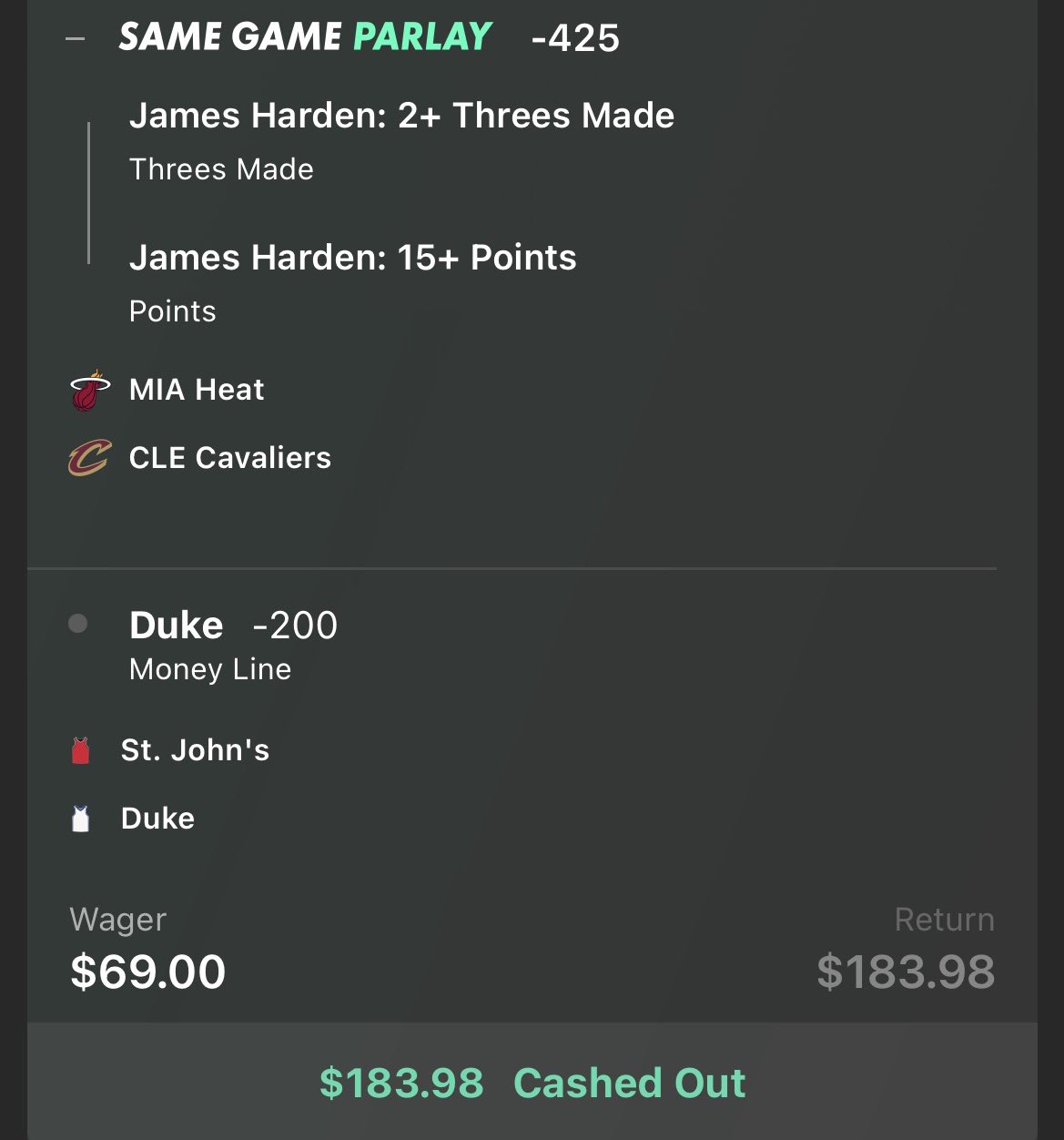Select the MIA Heat team name
Viewport: 1064px width, 1140px height.
coord(197,390)
